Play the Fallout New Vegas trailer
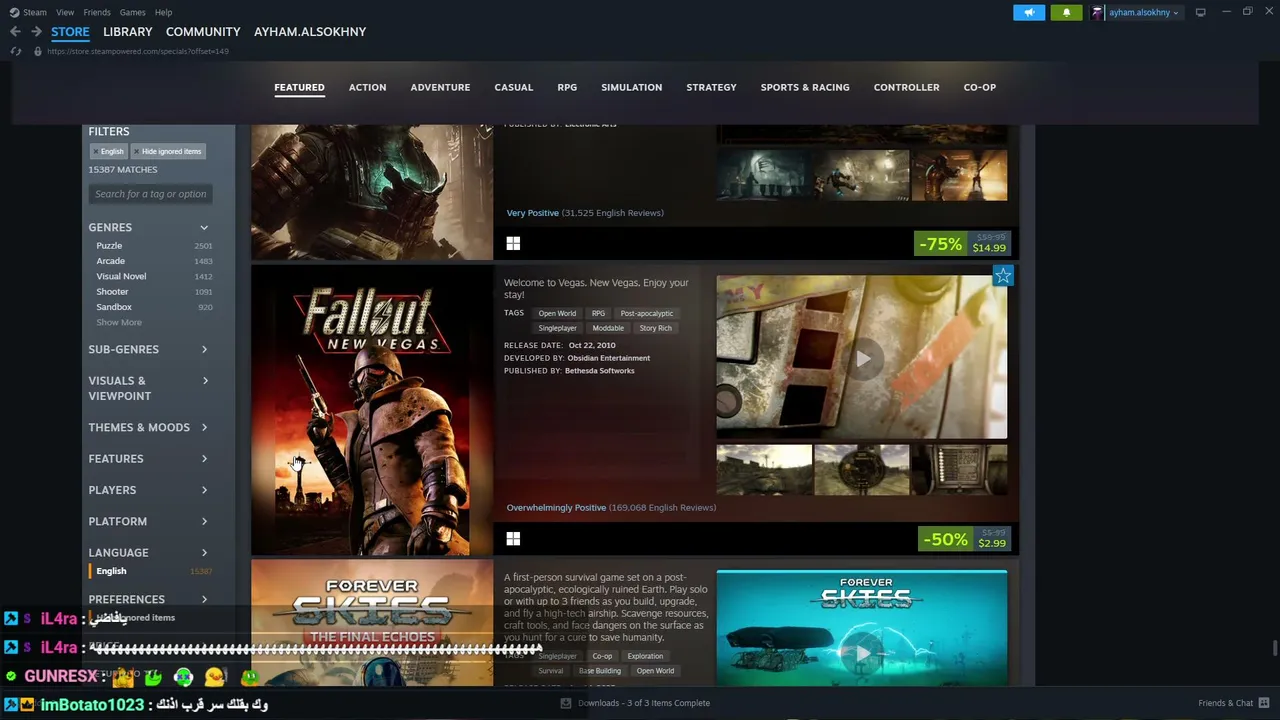The height and width of the screenshot is (720, 1280). [x=862, y=358]
